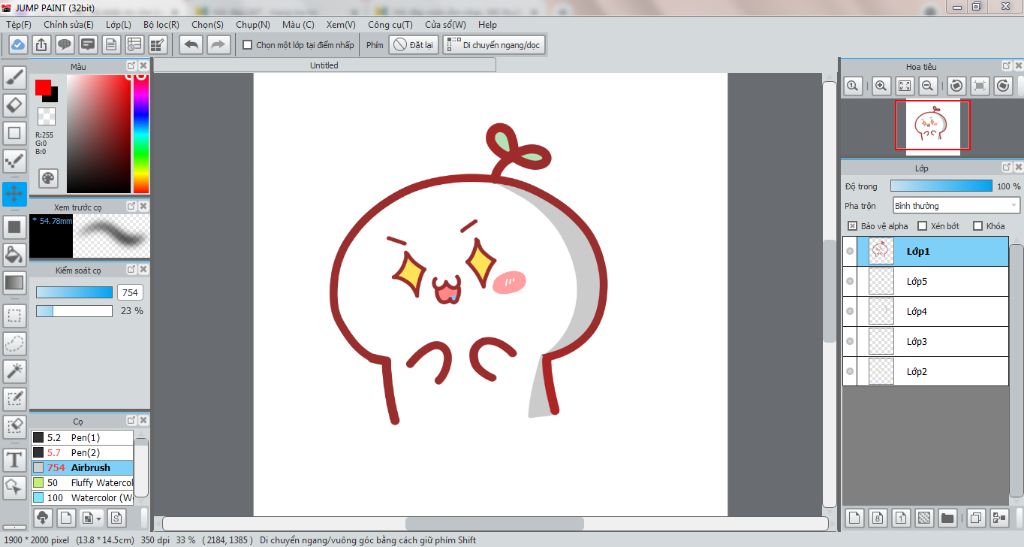Click 'Di chuyển ngang/dọc' button
This screenshot has height=547, width=1024.
click(494, 44)
